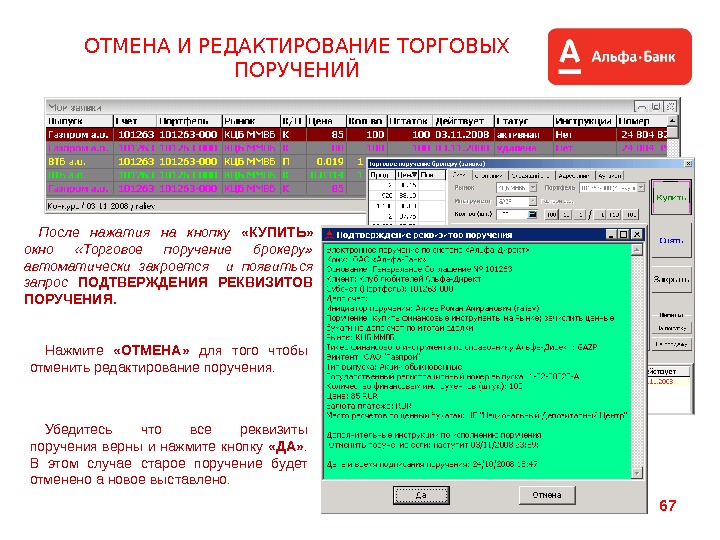Open the Портфель dropdown in the order window

tap(641, 188)
